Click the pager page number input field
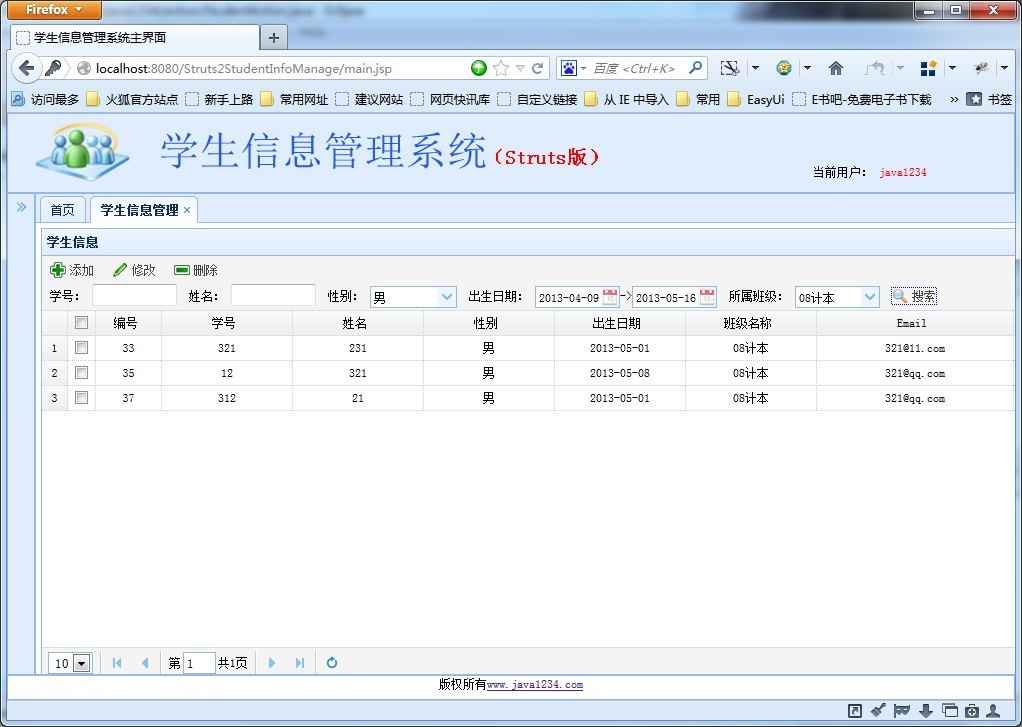 pos(199,663)
